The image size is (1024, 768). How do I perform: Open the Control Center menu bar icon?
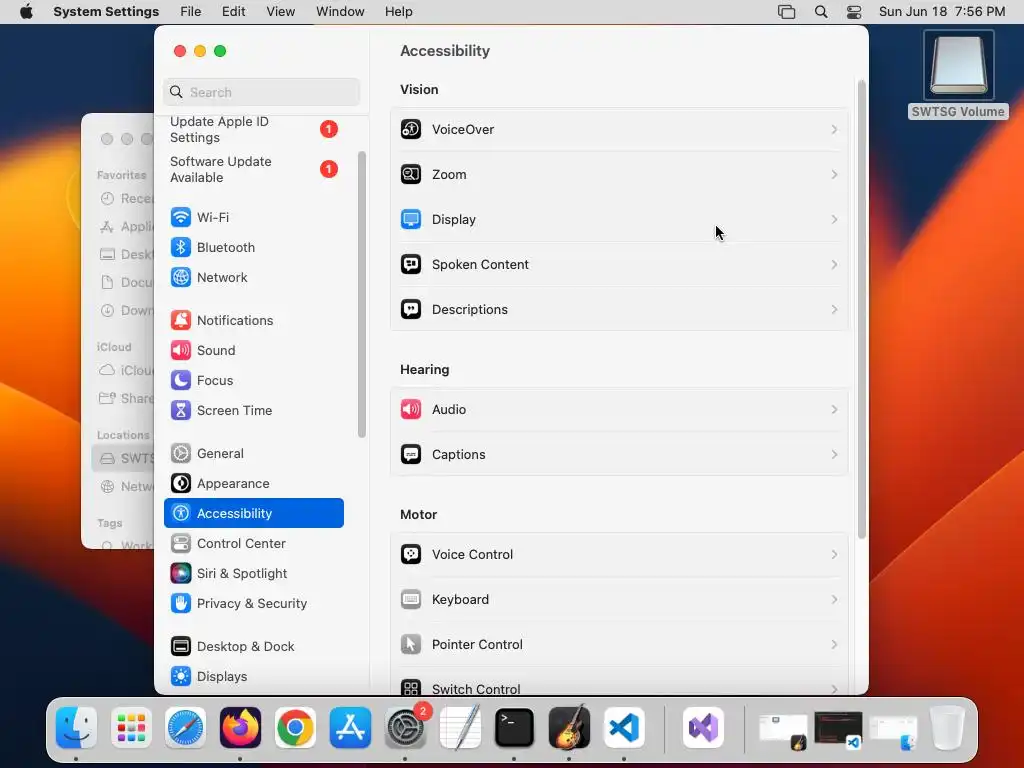pyautogui.click(x=854, y=12)
